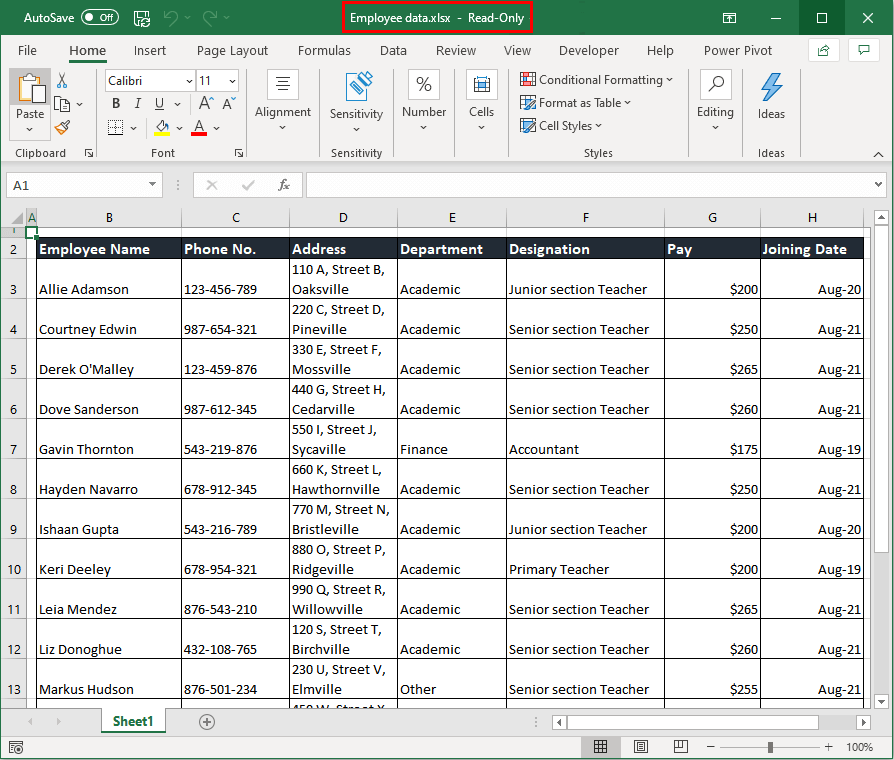Toggle Bold formatting
Image resolution: width=894 pixels, height=760 pixels.
(116, 104)
